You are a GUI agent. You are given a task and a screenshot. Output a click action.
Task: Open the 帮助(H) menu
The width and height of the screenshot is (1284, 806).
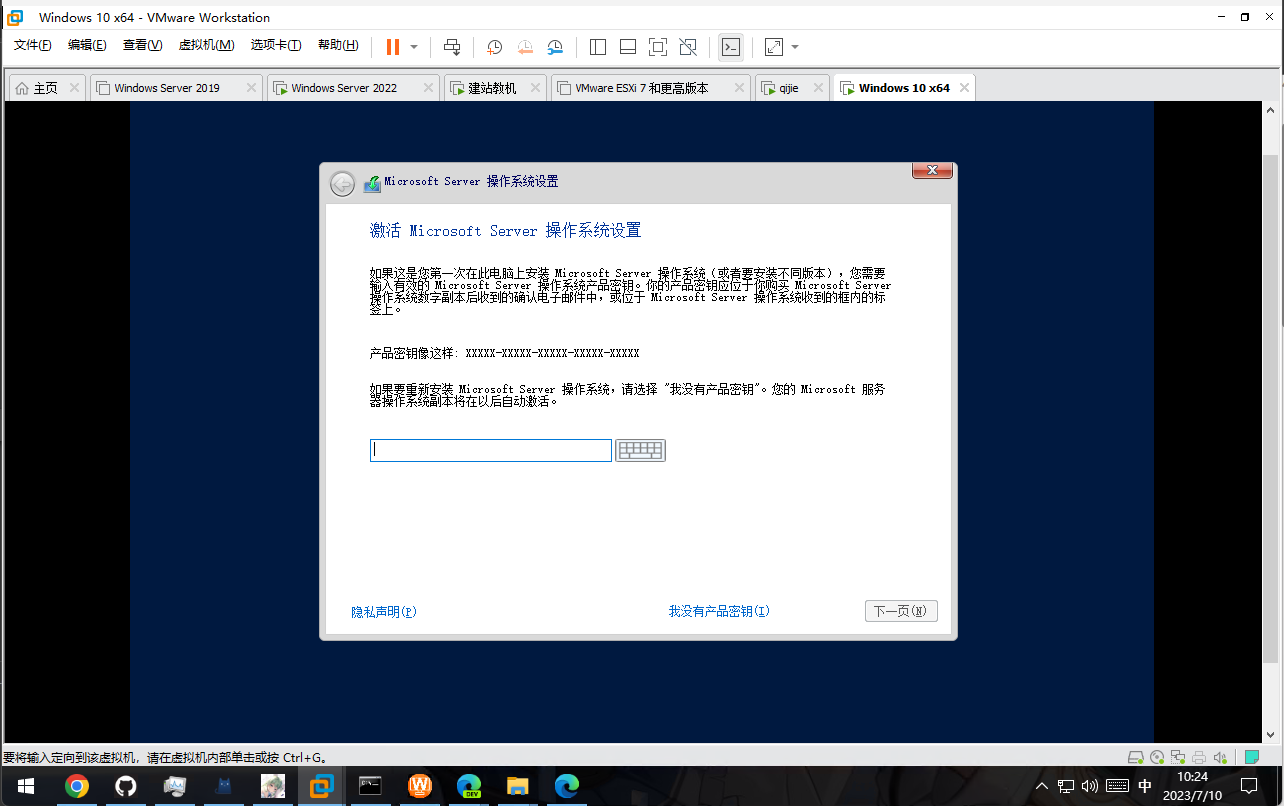tap(338, 45)
